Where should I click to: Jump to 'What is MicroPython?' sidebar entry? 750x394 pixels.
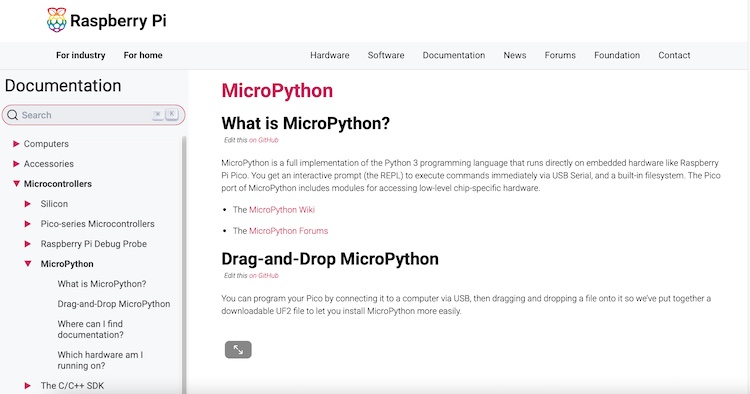(102, 284)
